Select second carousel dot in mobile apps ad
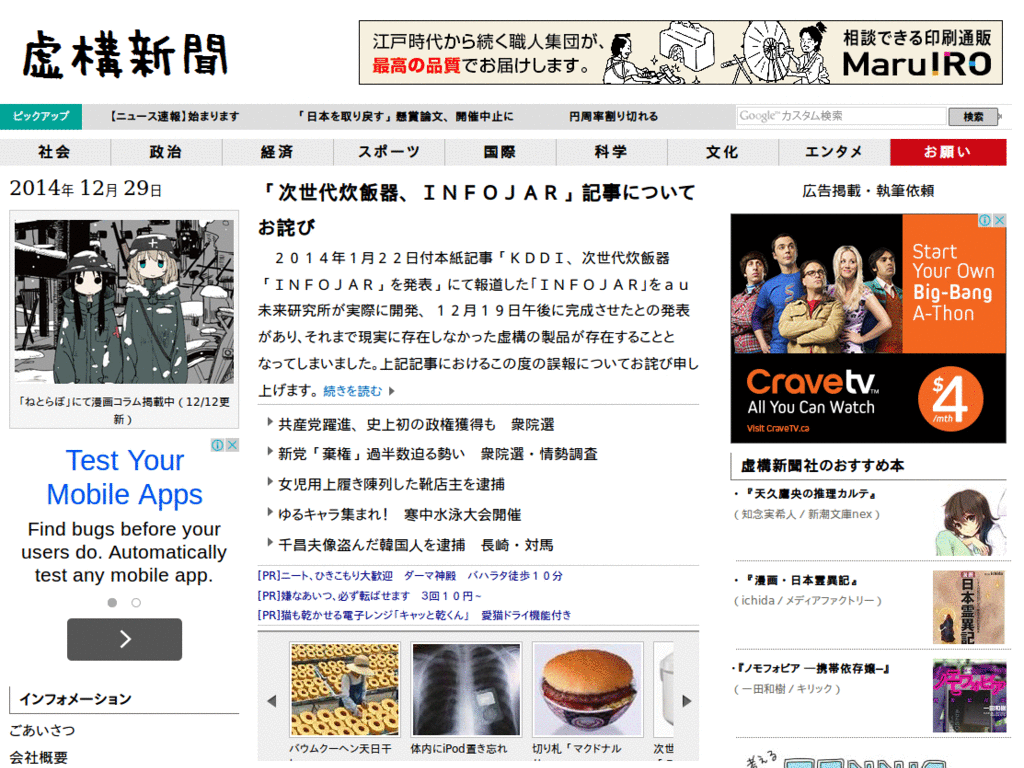 point(136,603)
